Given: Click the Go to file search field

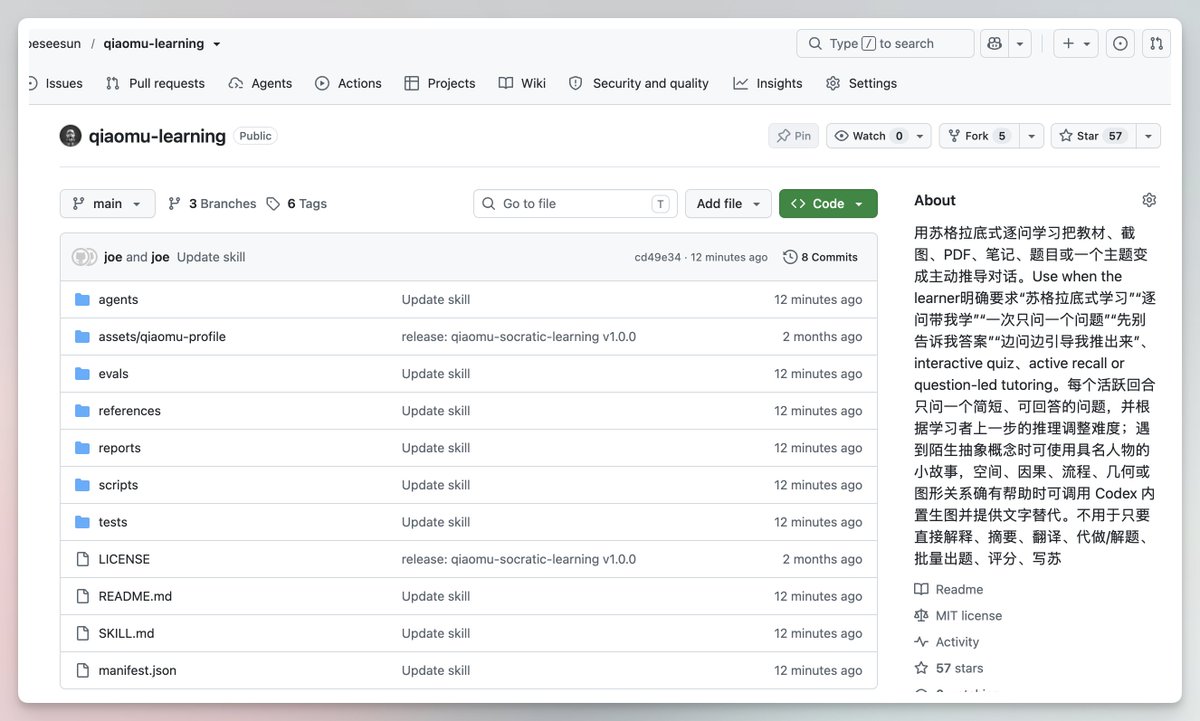Looking at the screenshot, I should tap(575, 203).
